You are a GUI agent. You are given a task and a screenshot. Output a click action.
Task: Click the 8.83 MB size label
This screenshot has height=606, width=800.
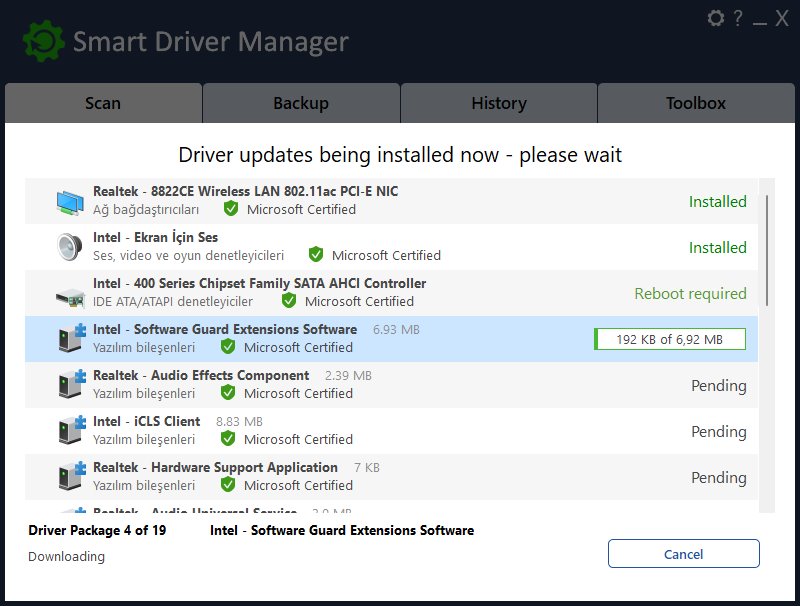239,421
